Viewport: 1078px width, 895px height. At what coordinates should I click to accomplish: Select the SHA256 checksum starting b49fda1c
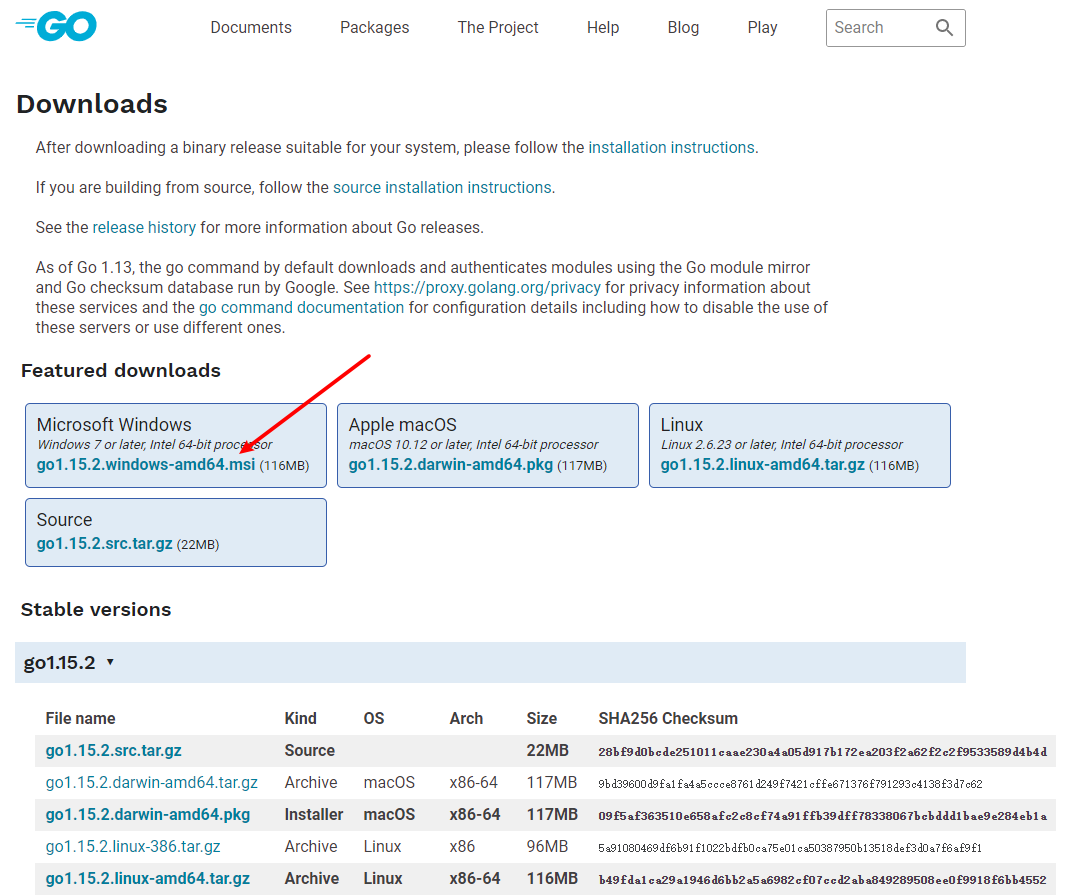pos(822,879)
